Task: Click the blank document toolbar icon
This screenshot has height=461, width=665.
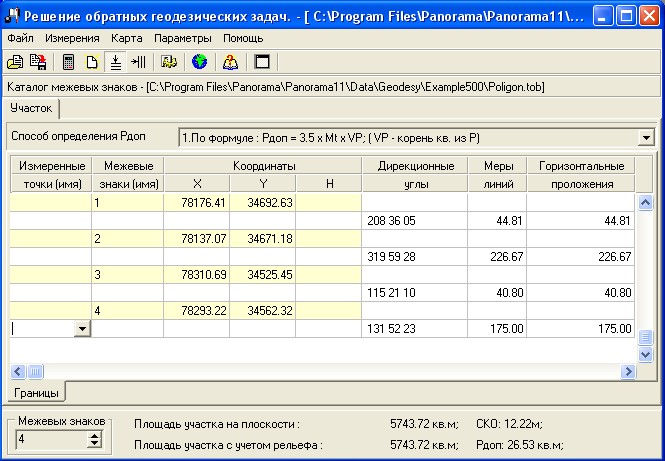Action: tap(91, 63)
